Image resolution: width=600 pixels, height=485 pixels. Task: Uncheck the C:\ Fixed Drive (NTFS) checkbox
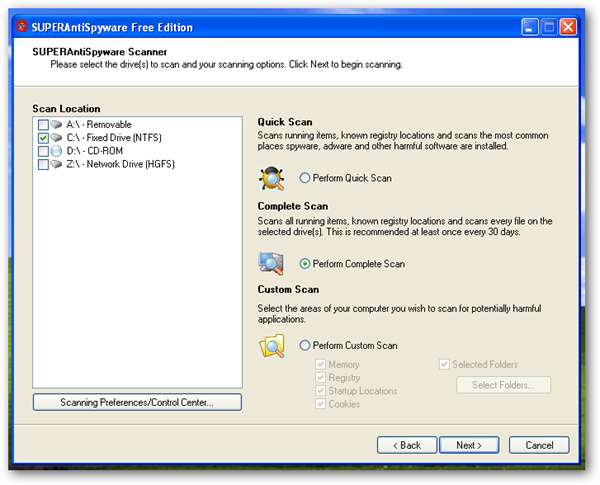pos(43,138)
